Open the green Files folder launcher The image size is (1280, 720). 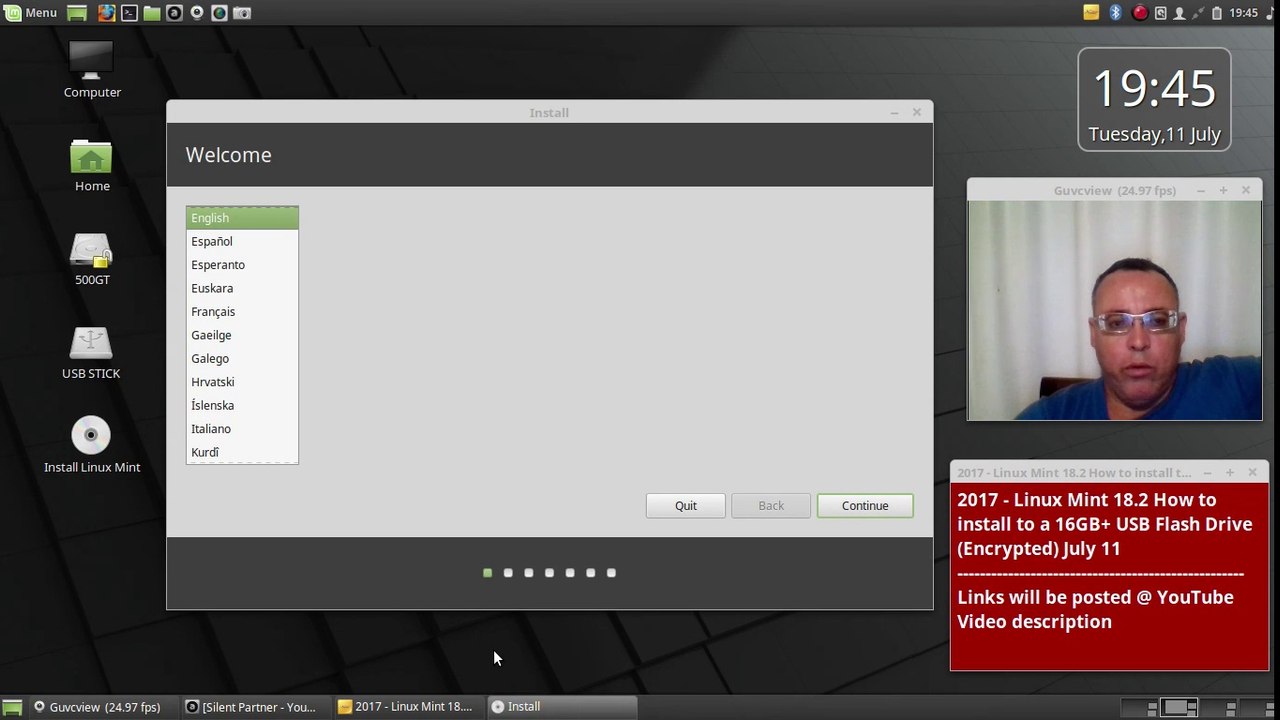pos(152,13)
